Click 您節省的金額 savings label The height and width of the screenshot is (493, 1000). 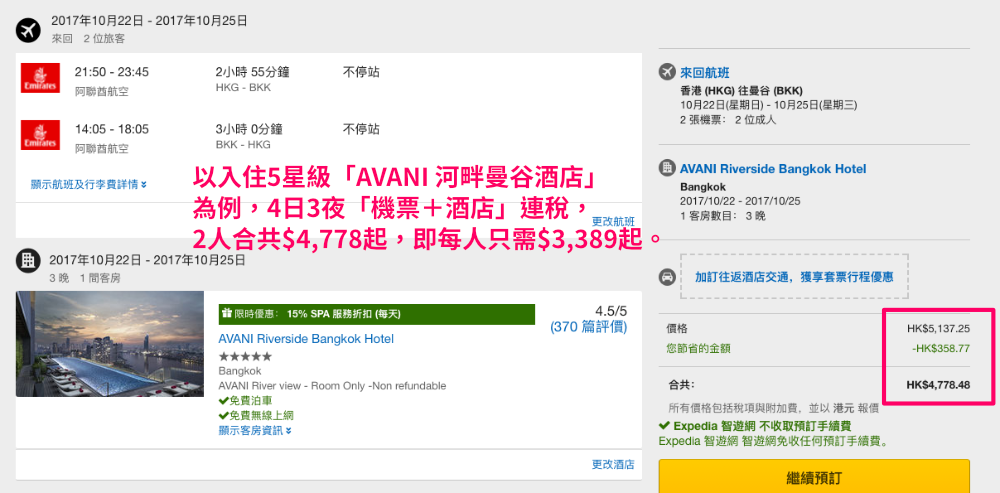point(698,348)
